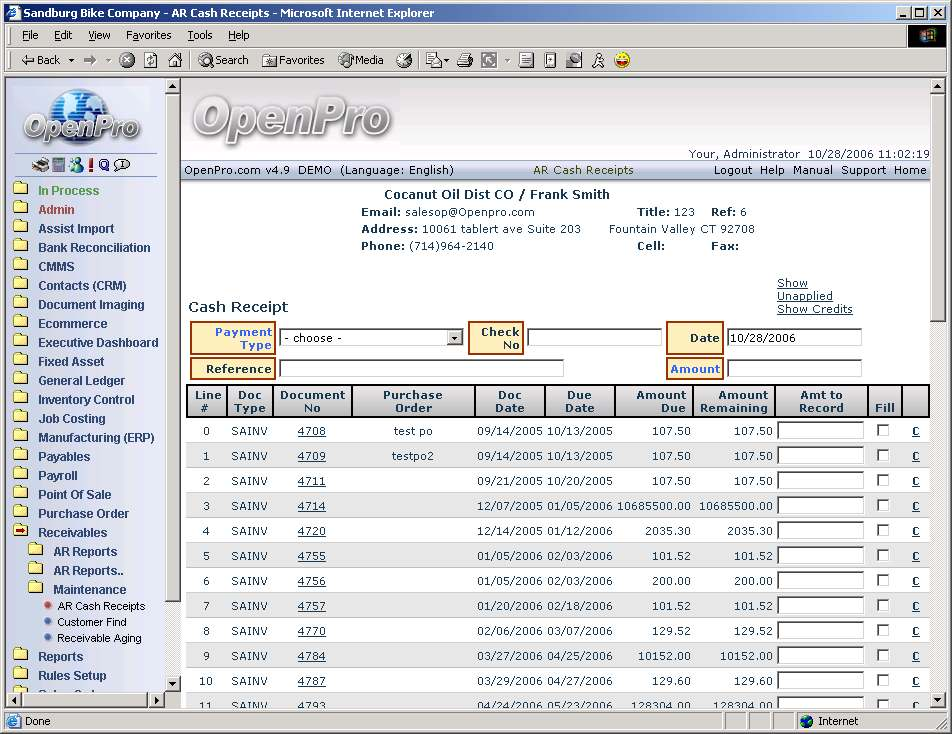The image size is (952, 734).
Task: Open the Tools menu
Action: point(200,35)
